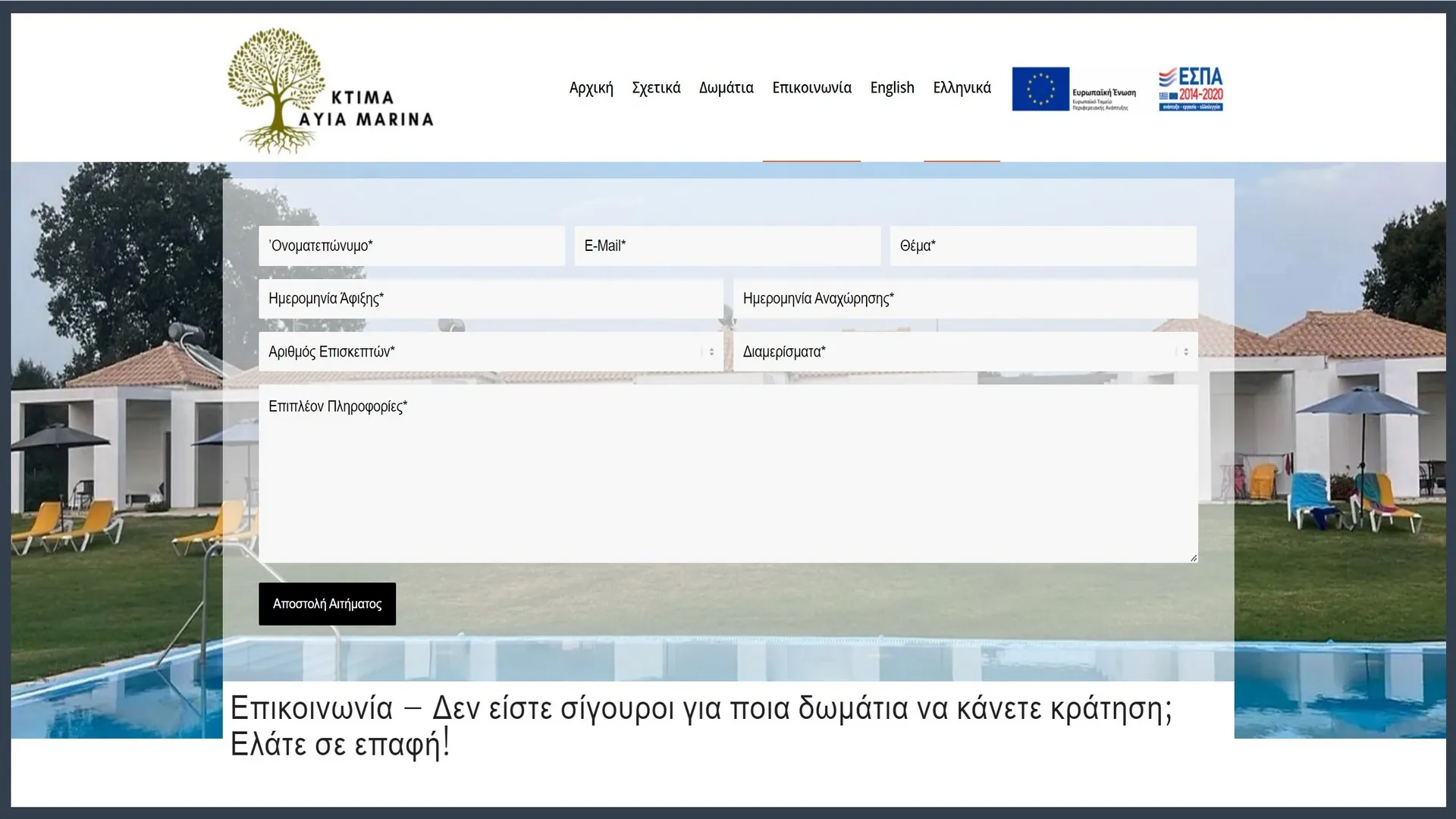This screenshot has width=1456, height=819.
Task: Click into the E-Mail field
Action: coord(726,246)
